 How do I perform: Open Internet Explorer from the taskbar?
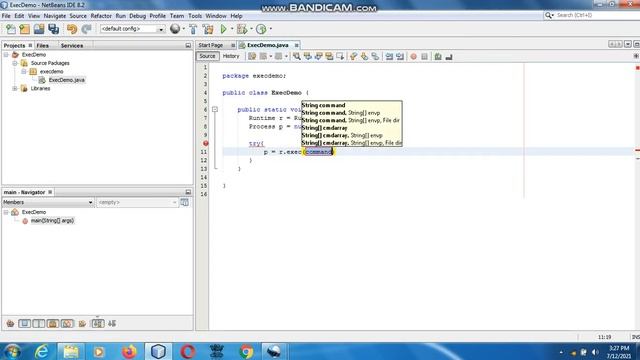[42, 351]
